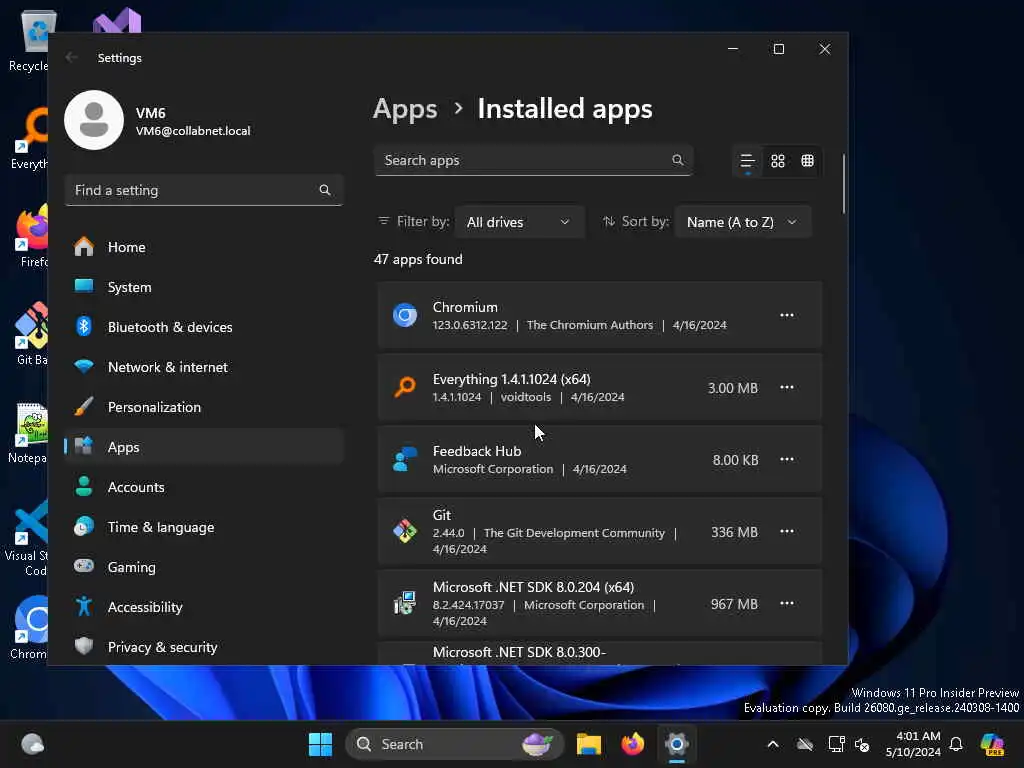This screenshot has width=1024, height=768.
Task: Open Firefox from the taskbar
Action: [632, 744]
